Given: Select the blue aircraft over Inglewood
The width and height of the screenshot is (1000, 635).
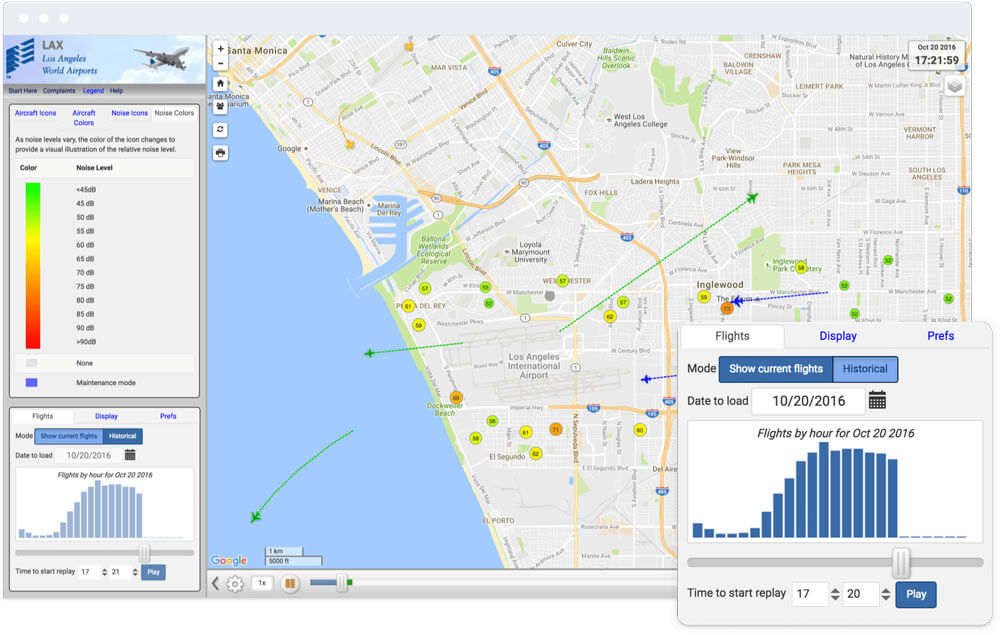Looking at the screenshot, I should click(x=738, y=300).
